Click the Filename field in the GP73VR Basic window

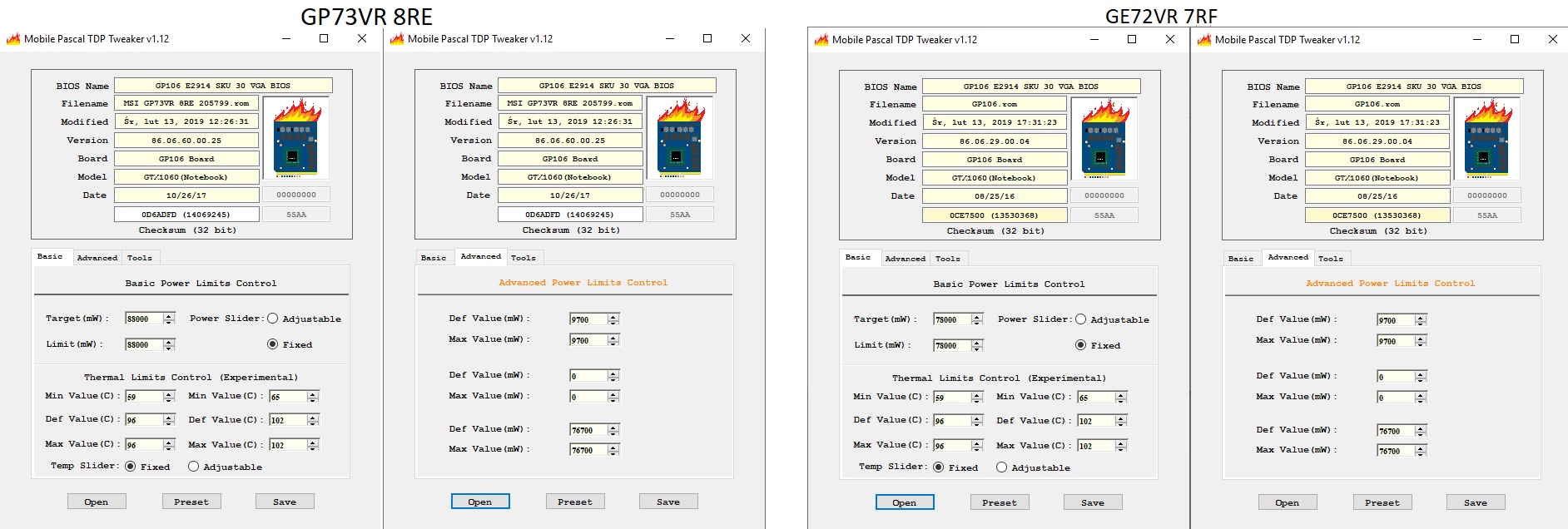click(186, 103)
